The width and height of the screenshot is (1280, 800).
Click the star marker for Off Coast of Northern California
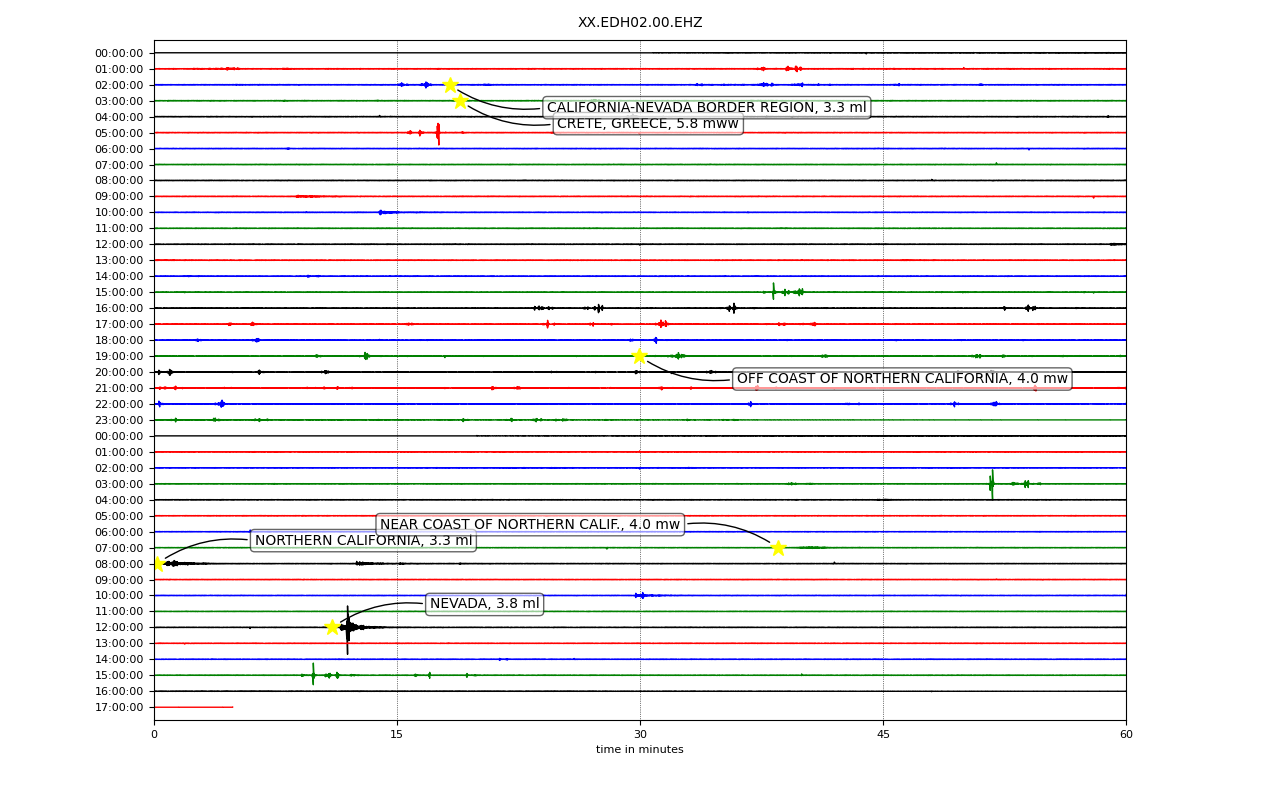(x=639, y=356)
